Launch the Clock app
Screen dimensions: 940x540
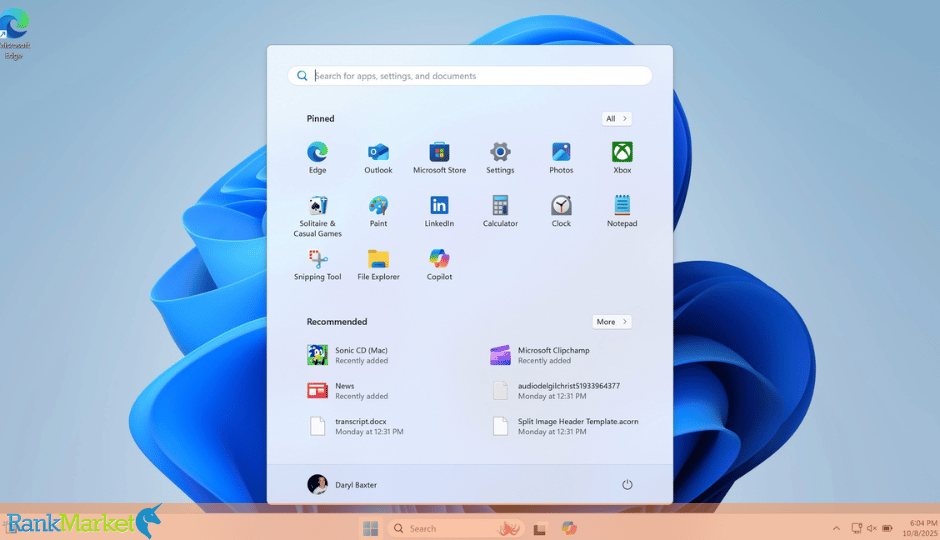(x=561, y=211)
